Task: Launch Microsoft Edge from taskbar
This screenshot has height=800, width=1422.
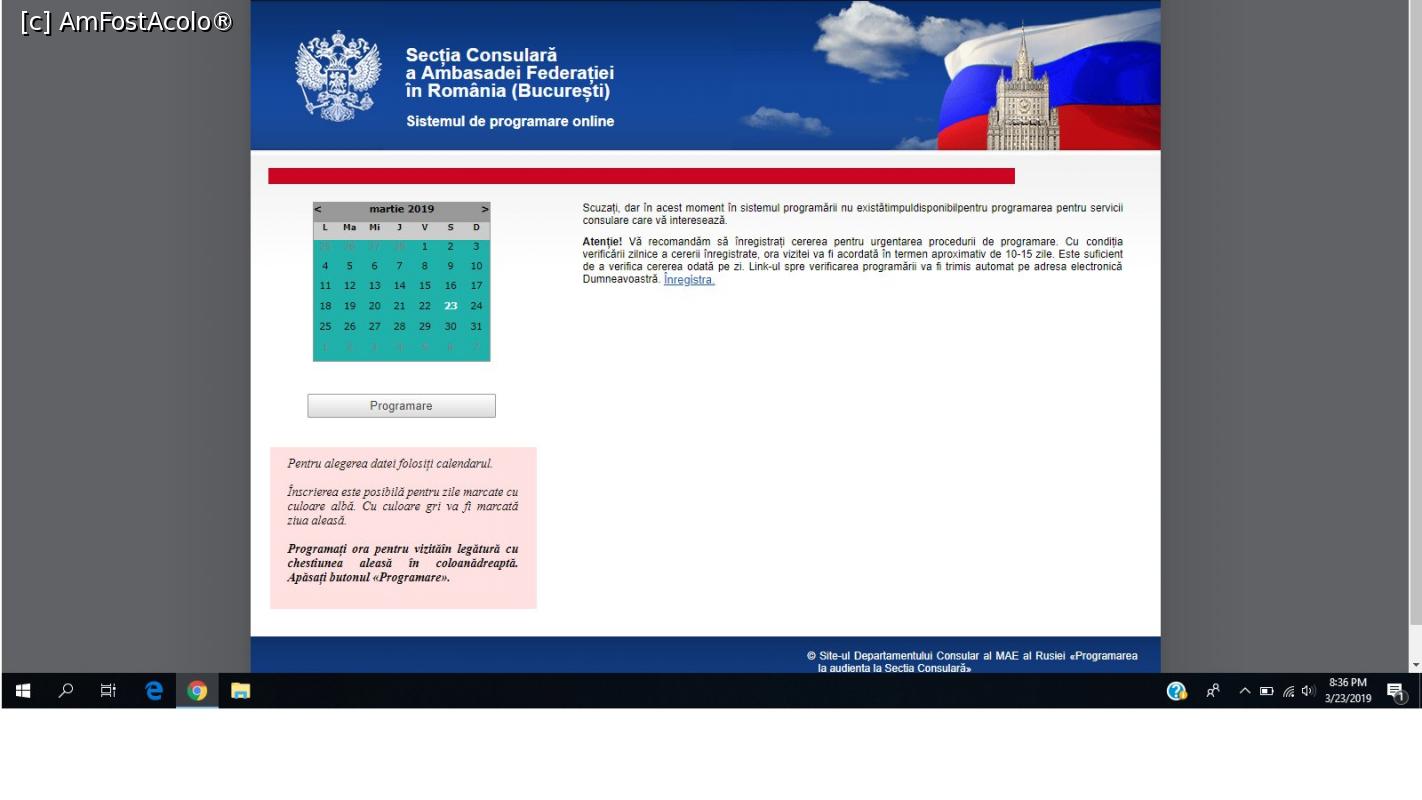Action: (x=154, y=691)
